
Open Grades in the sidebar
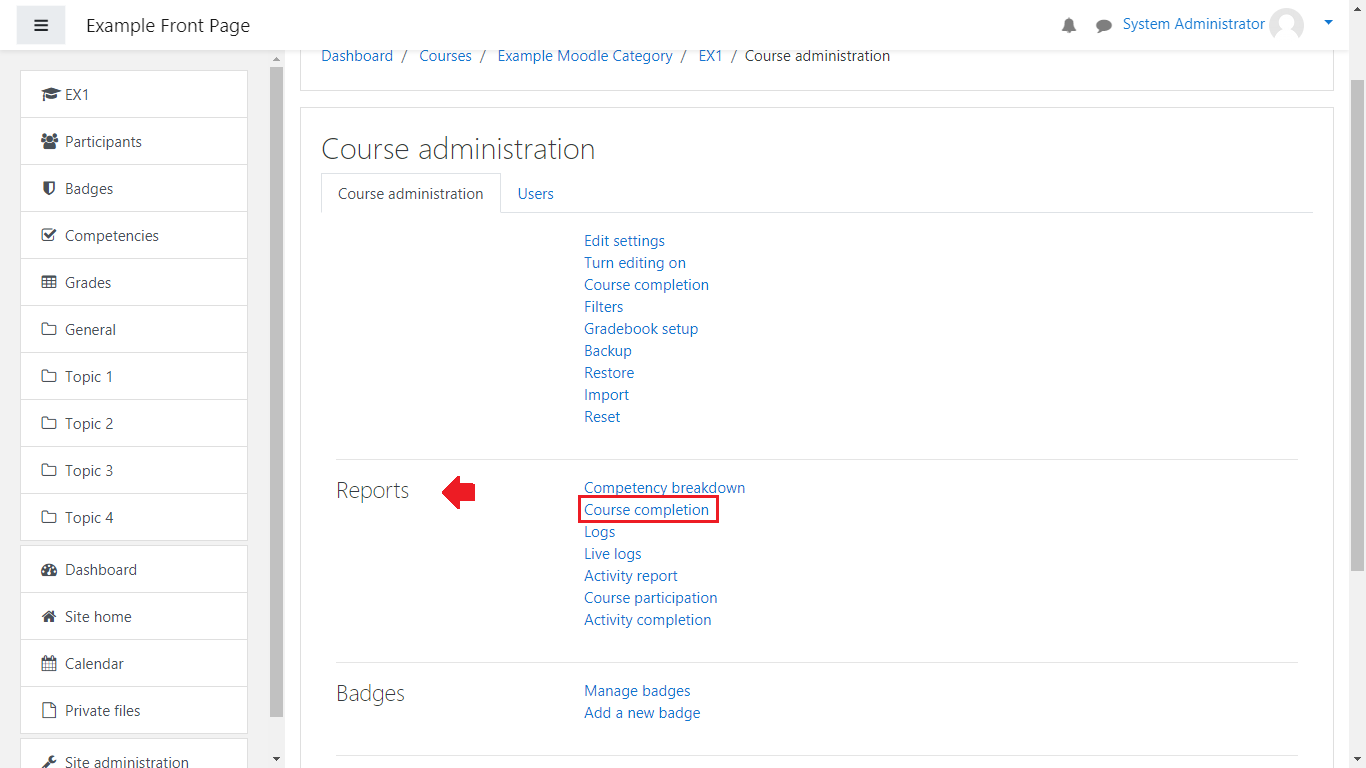tap(88, 283)
